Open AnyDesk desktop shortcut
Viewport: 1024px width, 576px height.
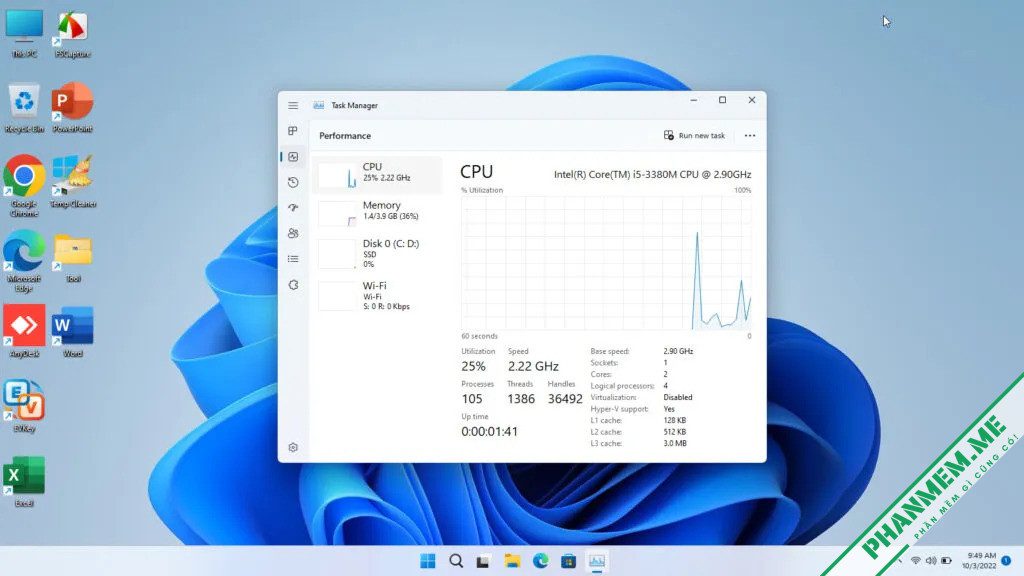pos(24,331)
